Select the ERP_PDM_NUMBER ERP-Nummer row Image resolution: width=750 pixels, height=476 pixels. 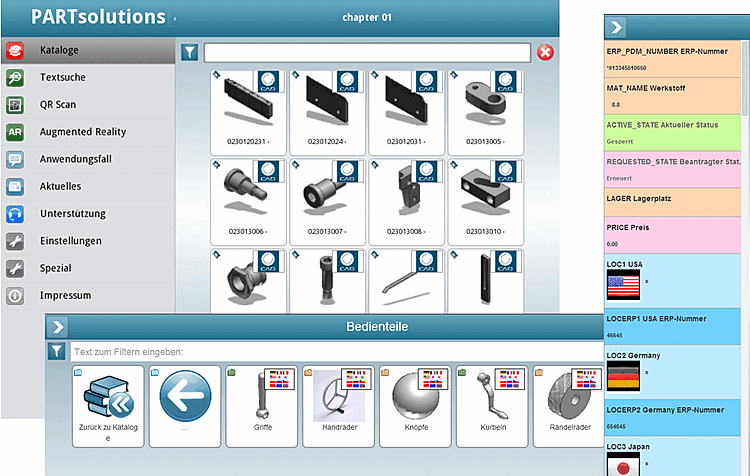(x=673, y=59)
